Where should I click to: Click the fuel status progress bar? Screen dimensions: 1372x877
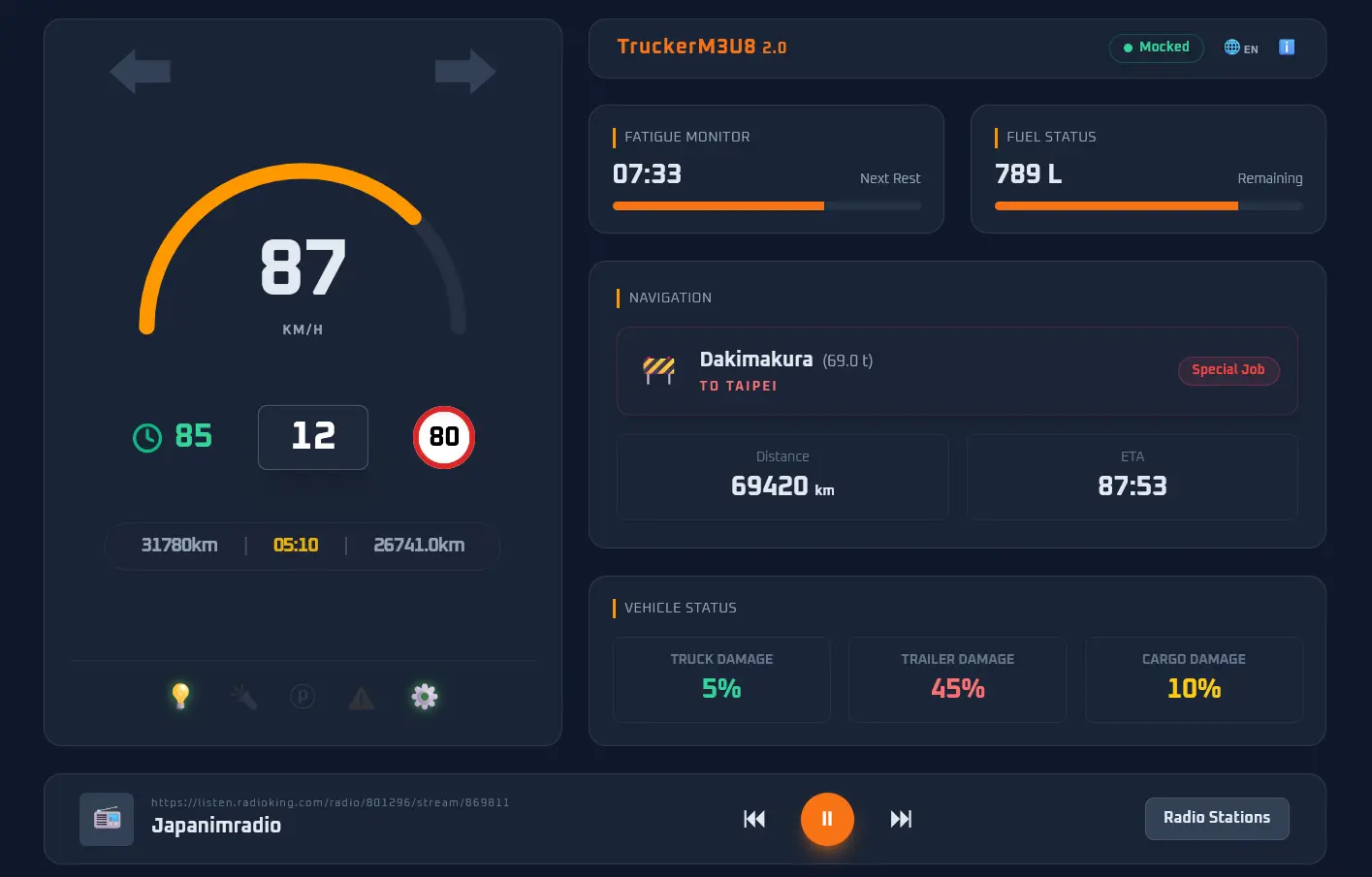tap(1148, 205)
